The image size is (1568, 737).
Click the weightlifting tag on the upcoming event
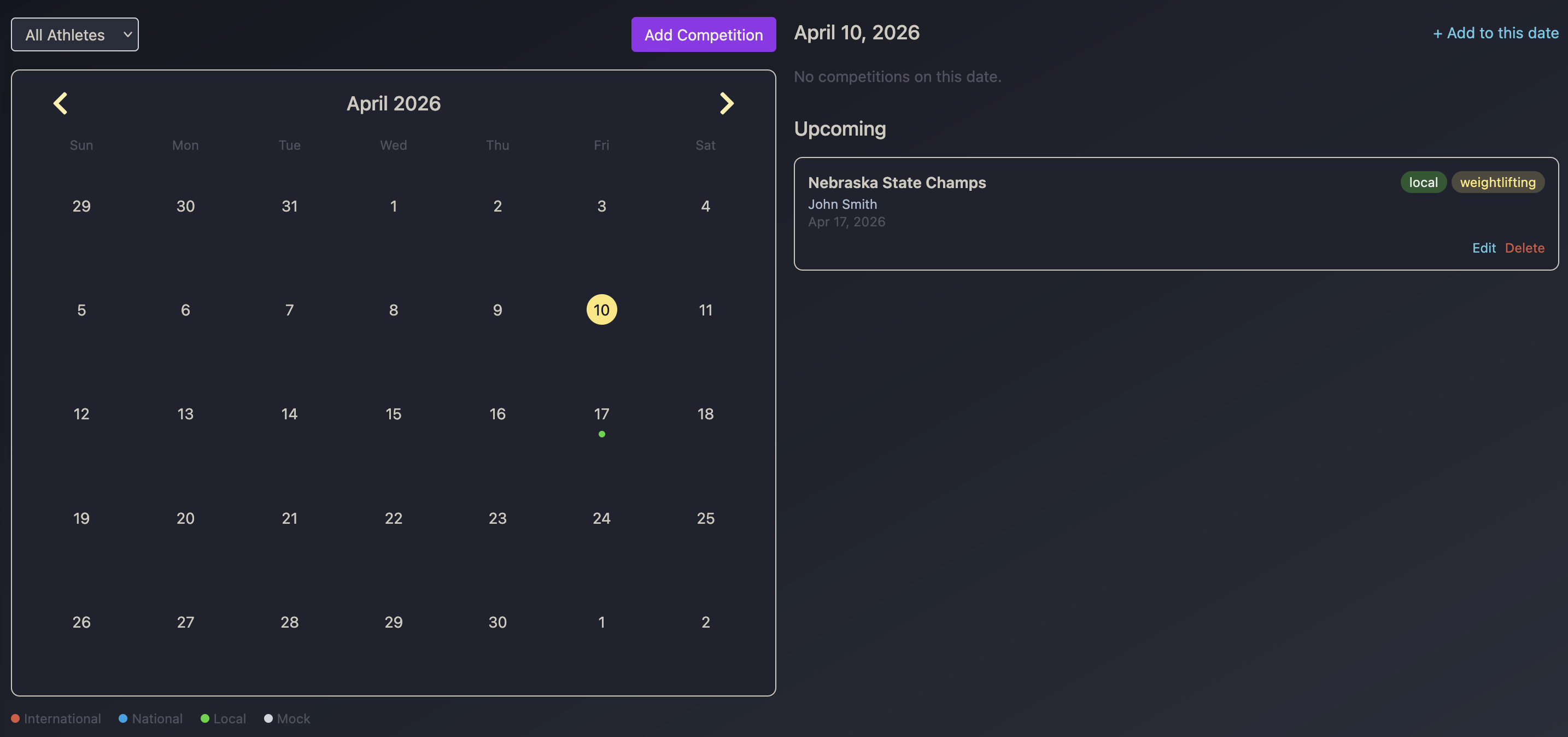coord(1498,182)
